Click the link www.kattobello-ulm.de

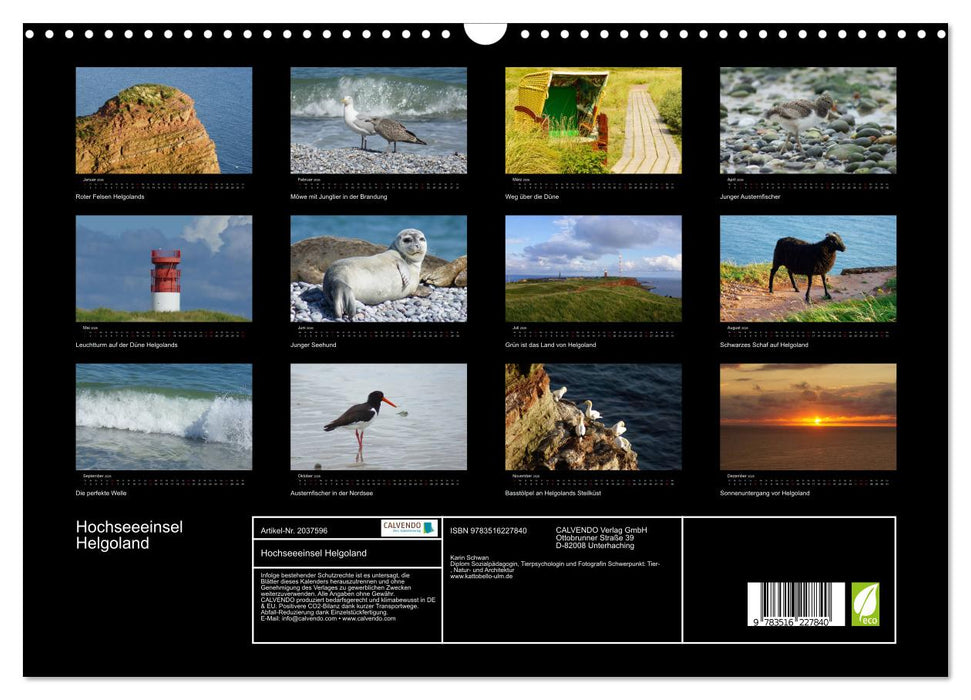pos(481,575)
